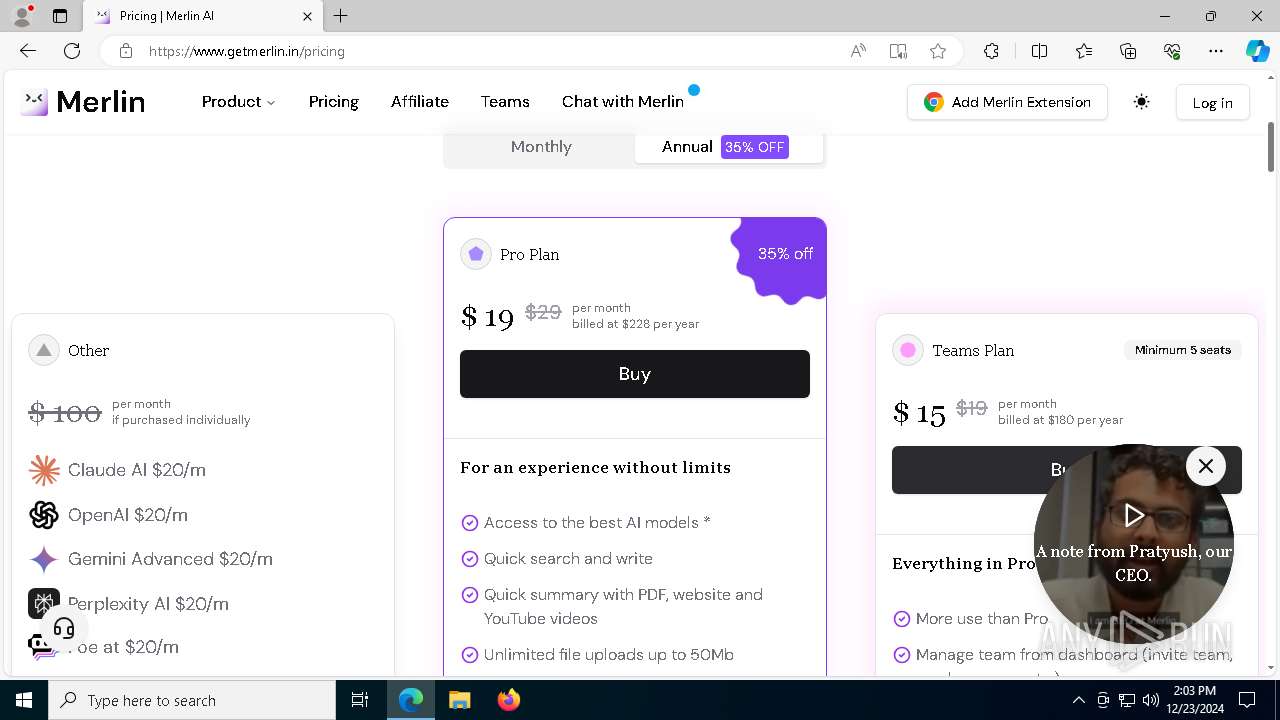The height and width of the screenshot is (720, 1280).
Task: Open the Affiliate nav link
Action: click(x=419, y=102)
